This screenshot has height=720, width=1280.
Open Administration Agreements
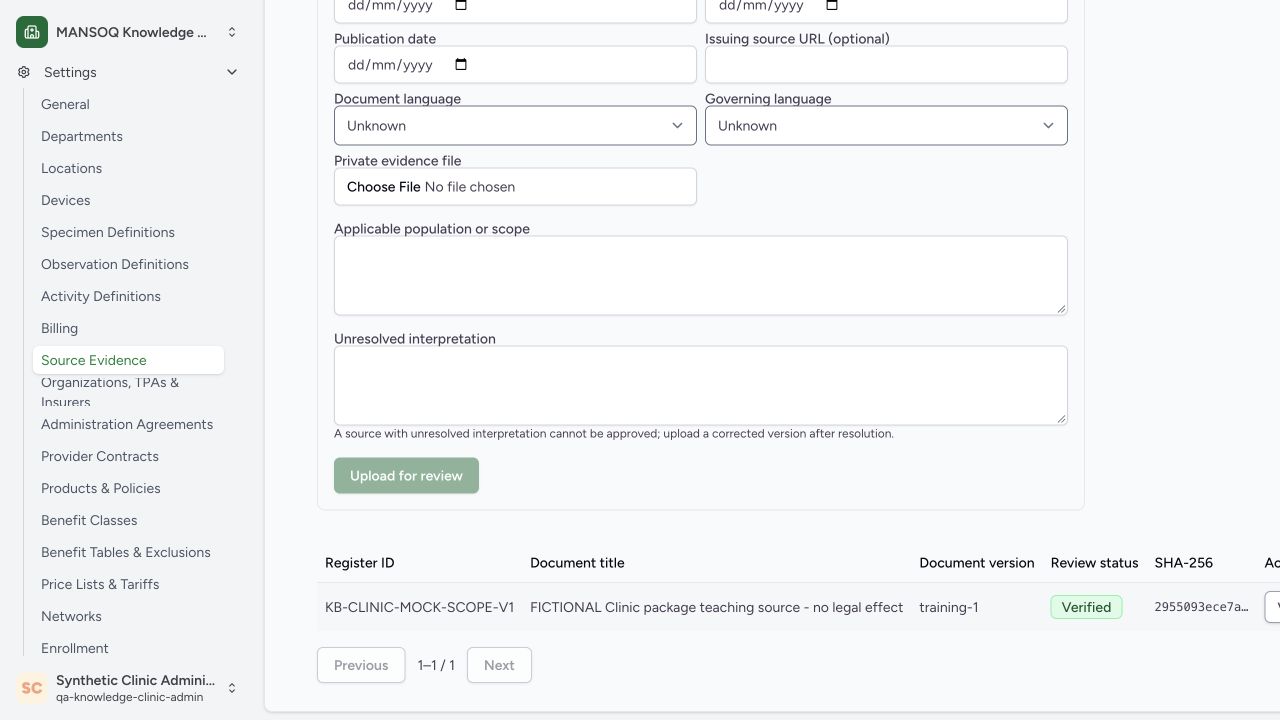[127, 424]
